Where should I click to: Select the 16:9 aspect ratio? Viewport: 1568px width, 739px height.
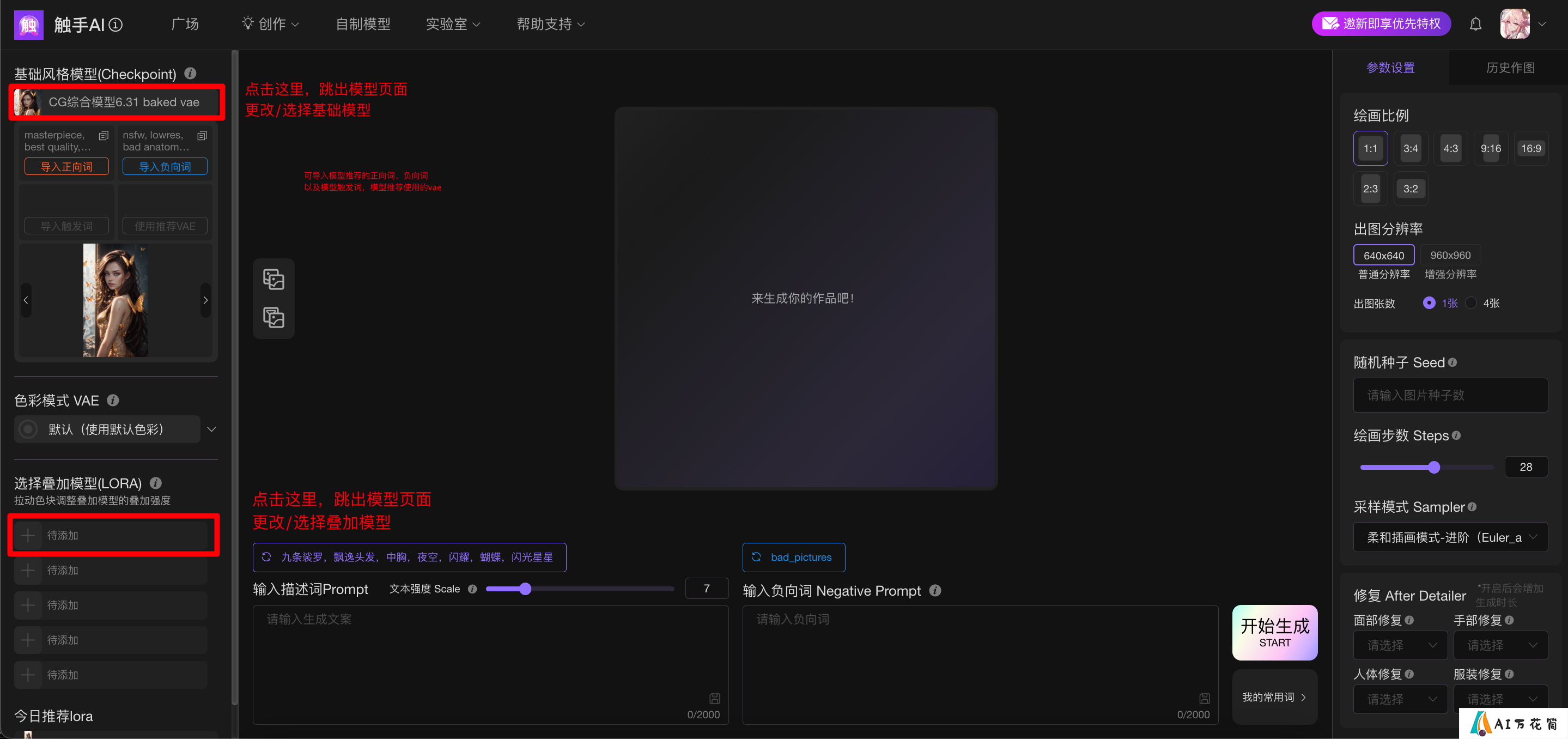point(1531,148)
